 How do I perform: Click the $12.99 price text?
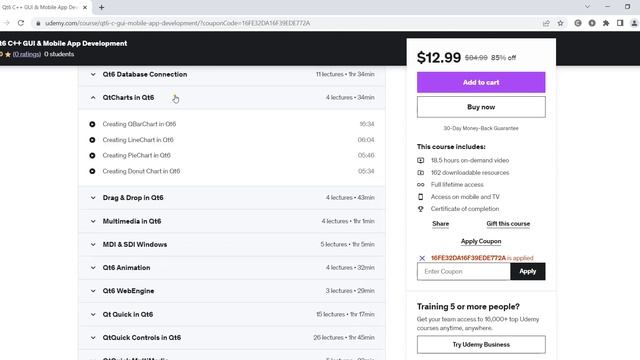coord(439,58)
